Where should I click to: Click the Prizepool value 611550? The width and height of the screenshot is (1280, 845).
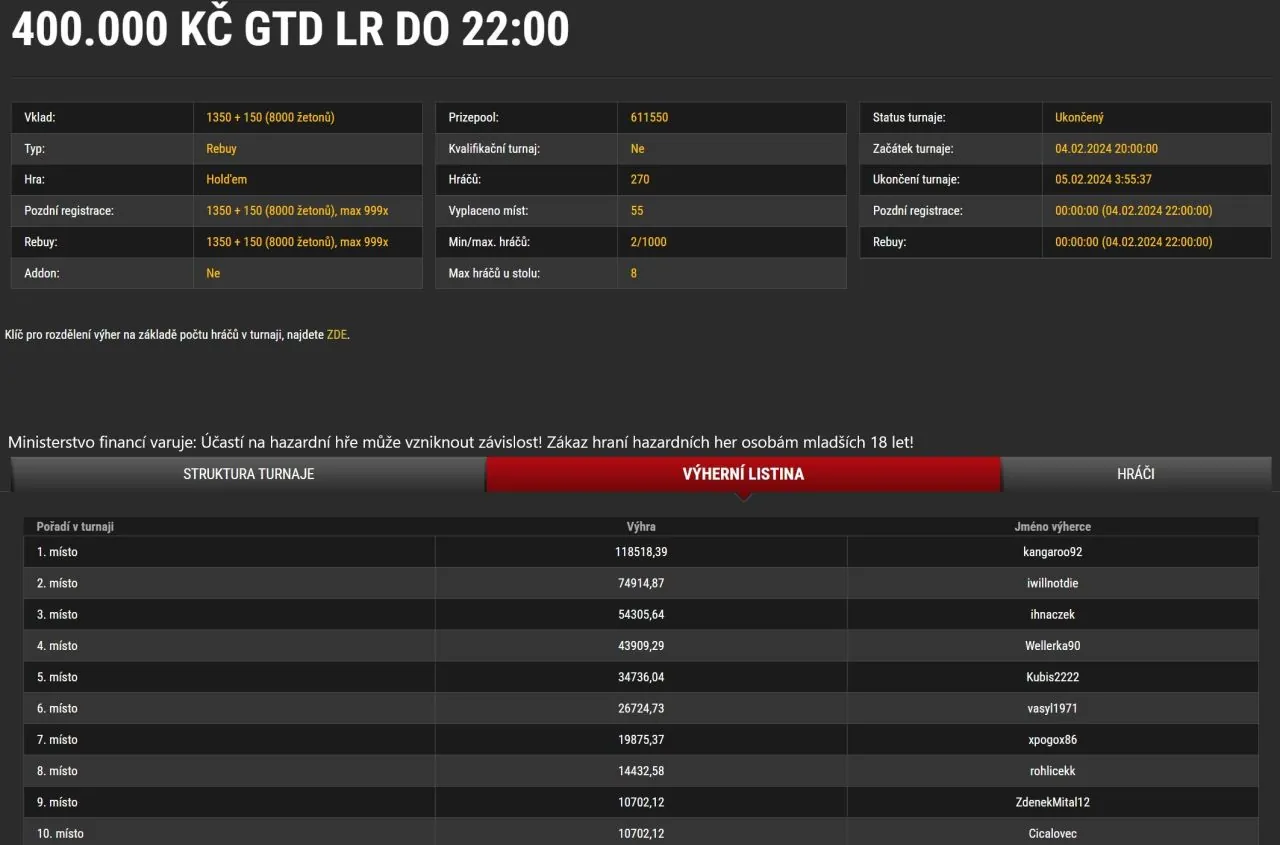click(649, 118)
